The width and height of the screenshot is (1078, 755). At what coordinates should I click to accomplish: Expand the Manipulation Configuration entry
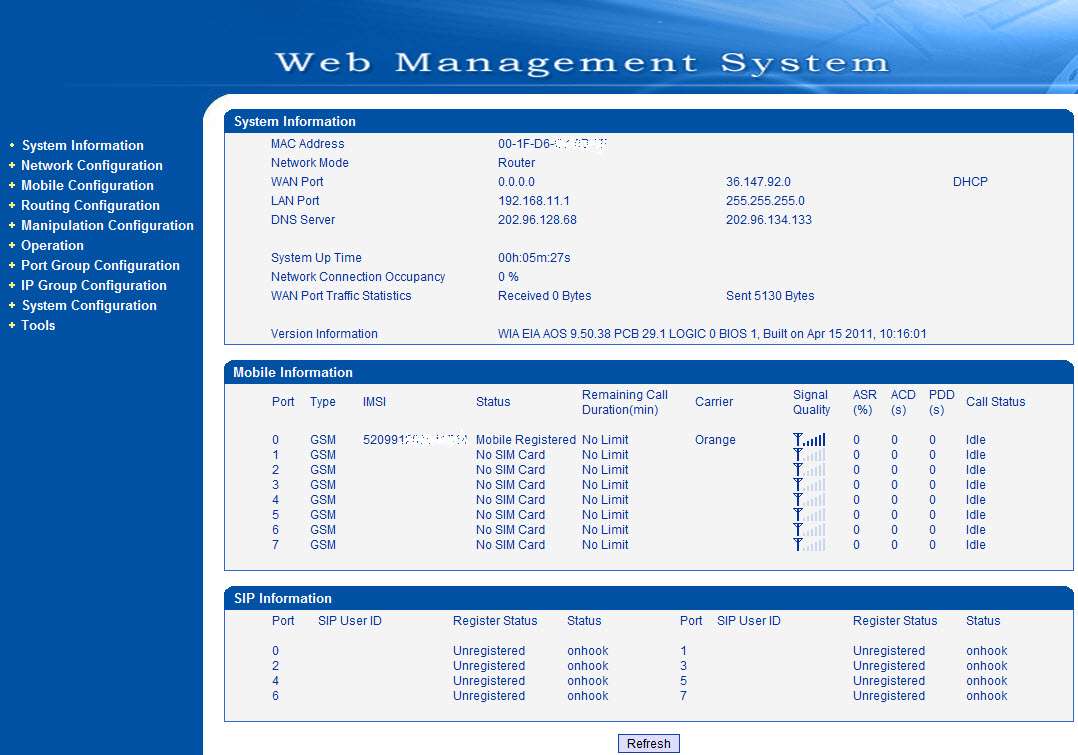click(107, 225)
